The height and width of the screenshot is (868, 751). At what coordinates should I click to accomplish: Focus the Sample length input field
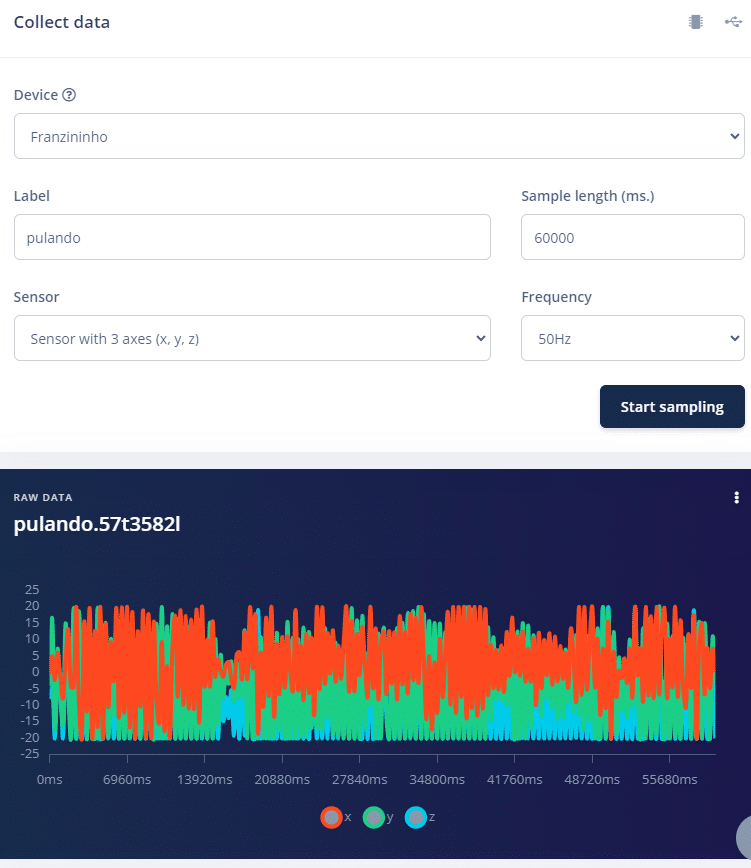[x=632, y=237]
